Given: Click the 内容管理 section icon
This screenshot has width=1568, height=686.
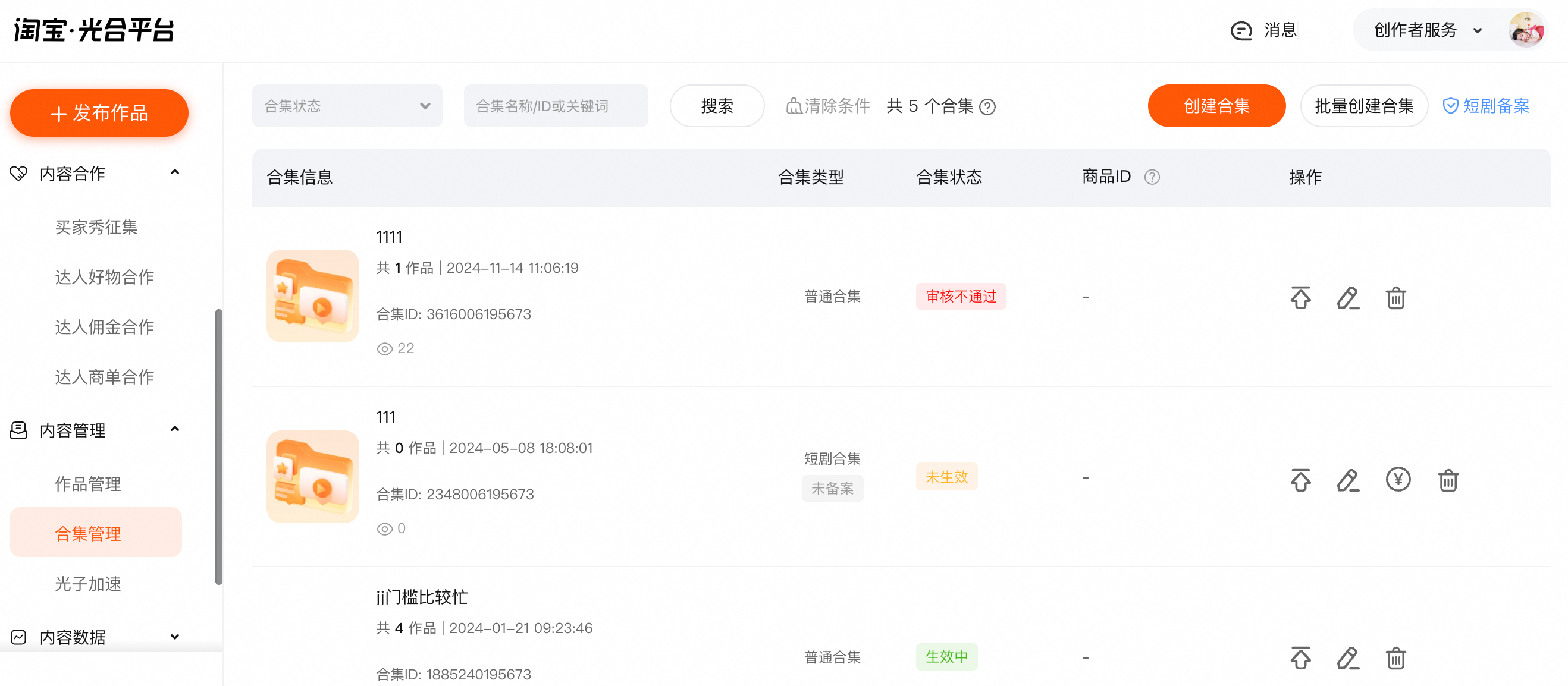Looking at the screenshot, I should click(18, 430).
